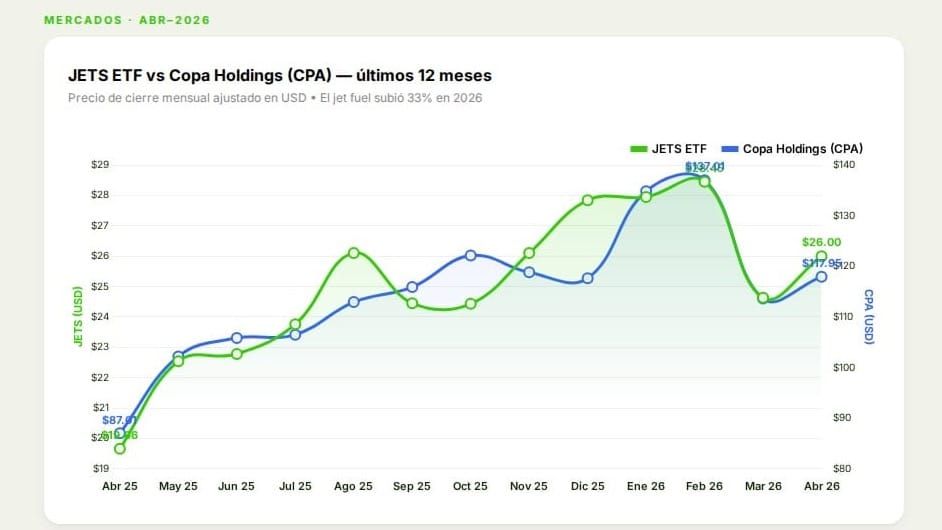The width and height of the screenshot is (942, 530).
Task: Click the $19 left axis label
Action: pos(100,468)
